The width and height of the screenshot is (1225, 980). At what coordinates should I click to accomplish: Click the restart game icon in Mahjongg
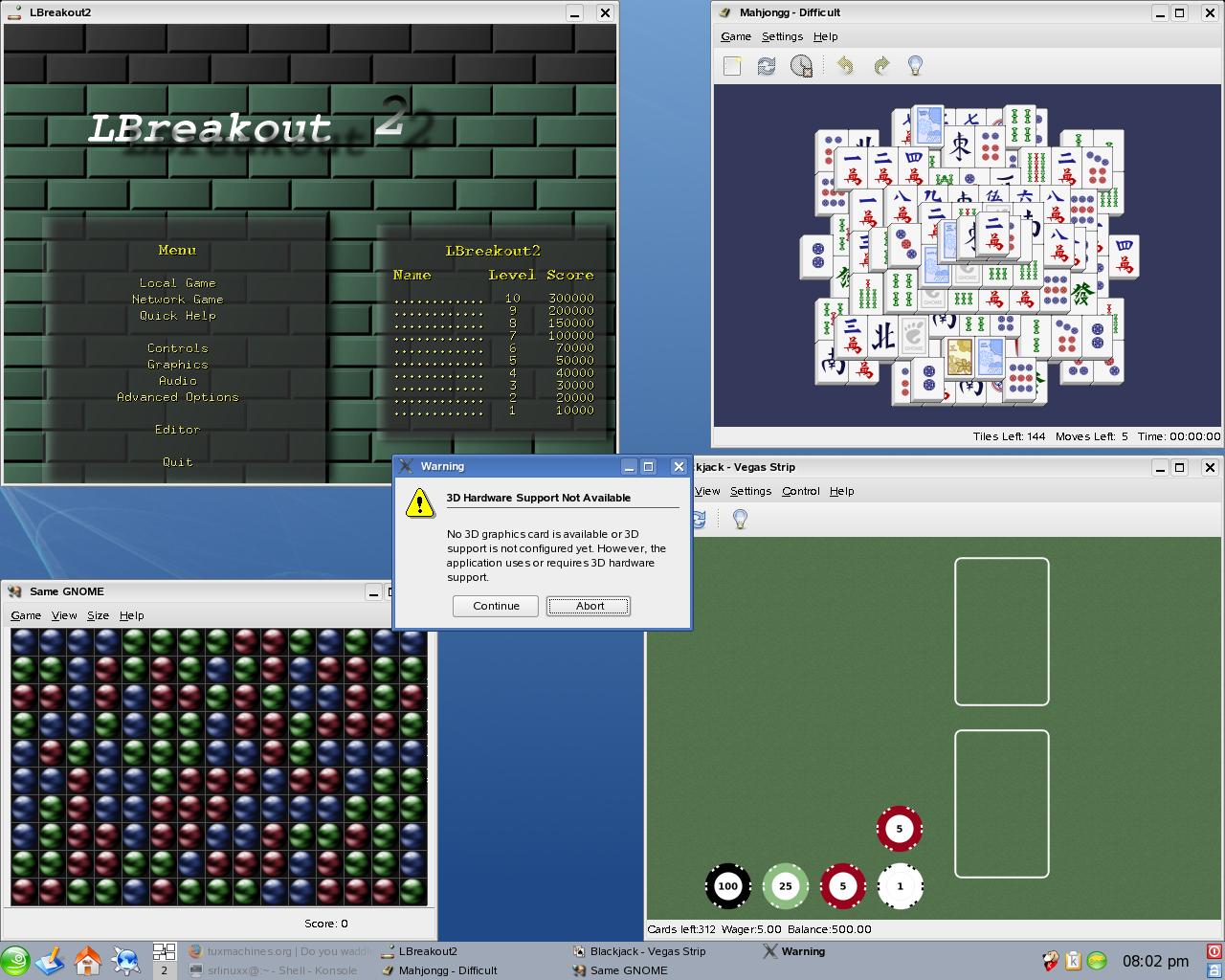767,65
